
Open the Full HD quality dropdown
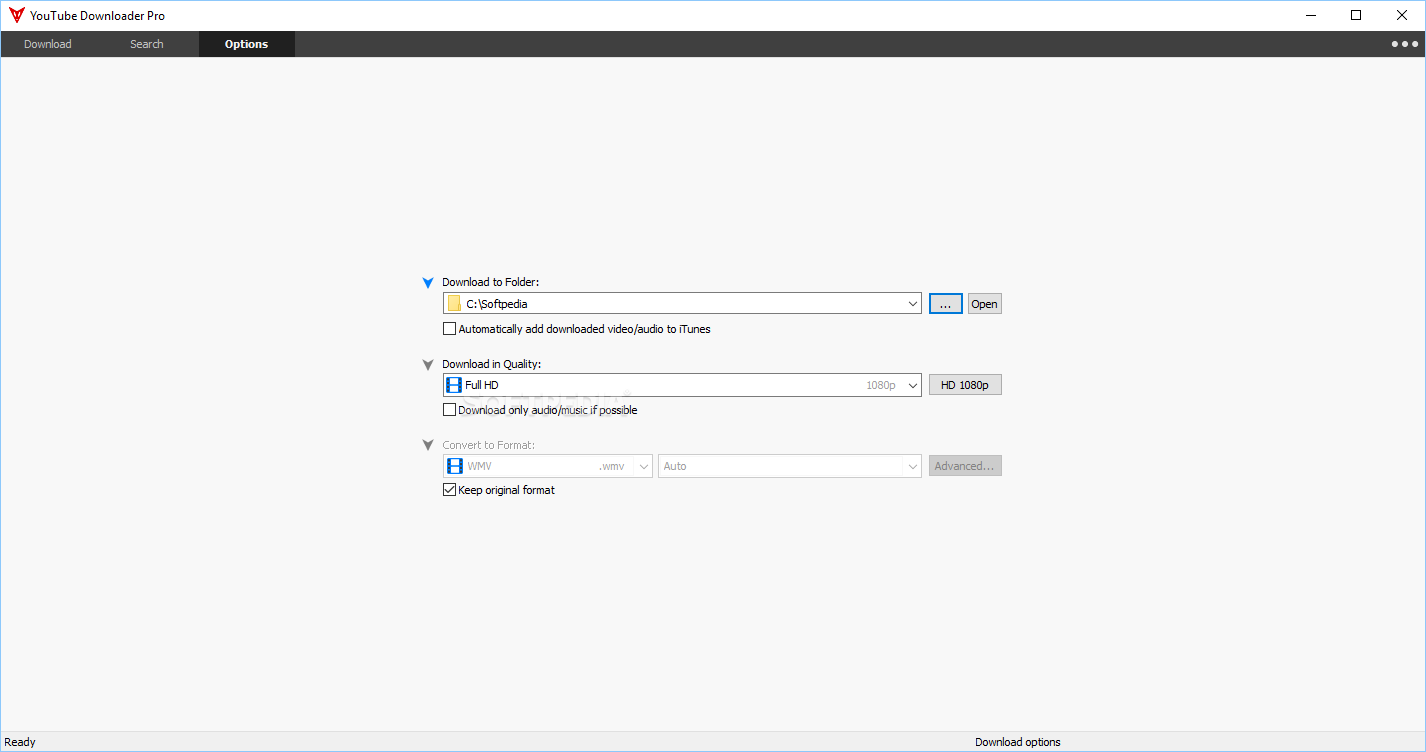[x=913, y=385]
